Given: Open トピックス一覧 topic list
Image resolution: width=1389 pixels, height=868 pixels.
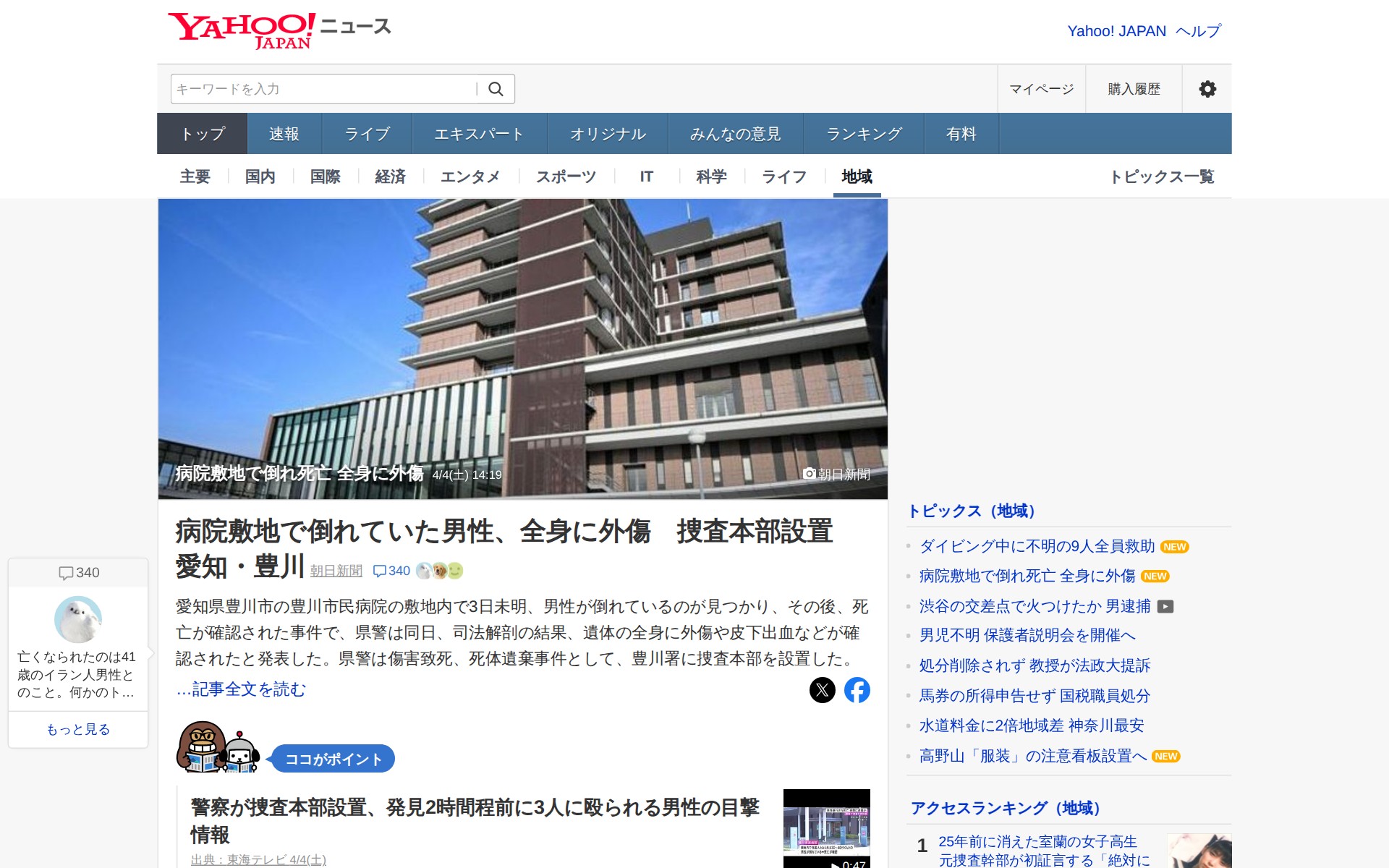Looking at the screenshot, I should pyautogui.click(x=1161, y=176).
